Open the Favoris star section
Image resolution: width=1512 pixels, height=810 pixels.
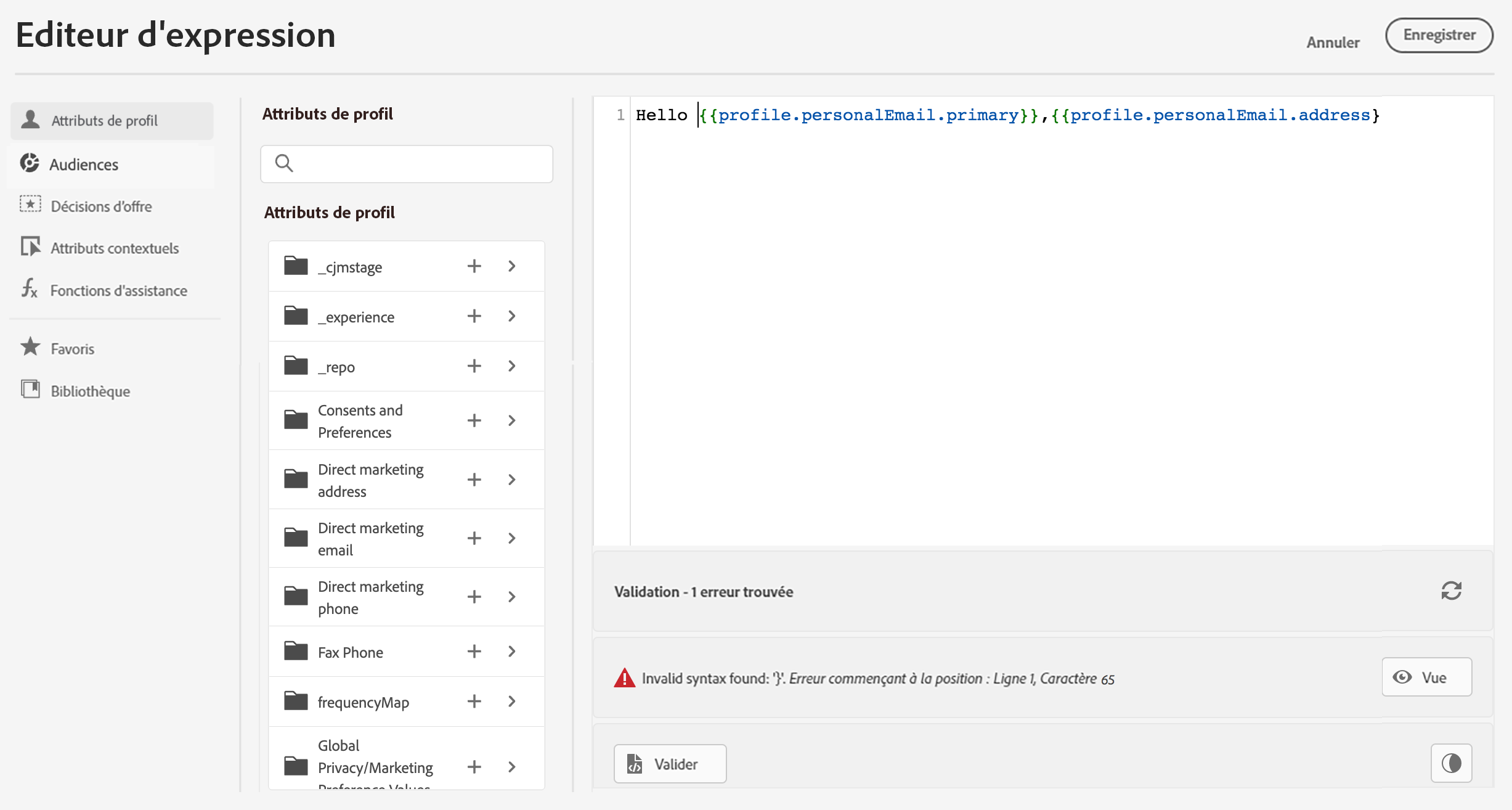72,349
